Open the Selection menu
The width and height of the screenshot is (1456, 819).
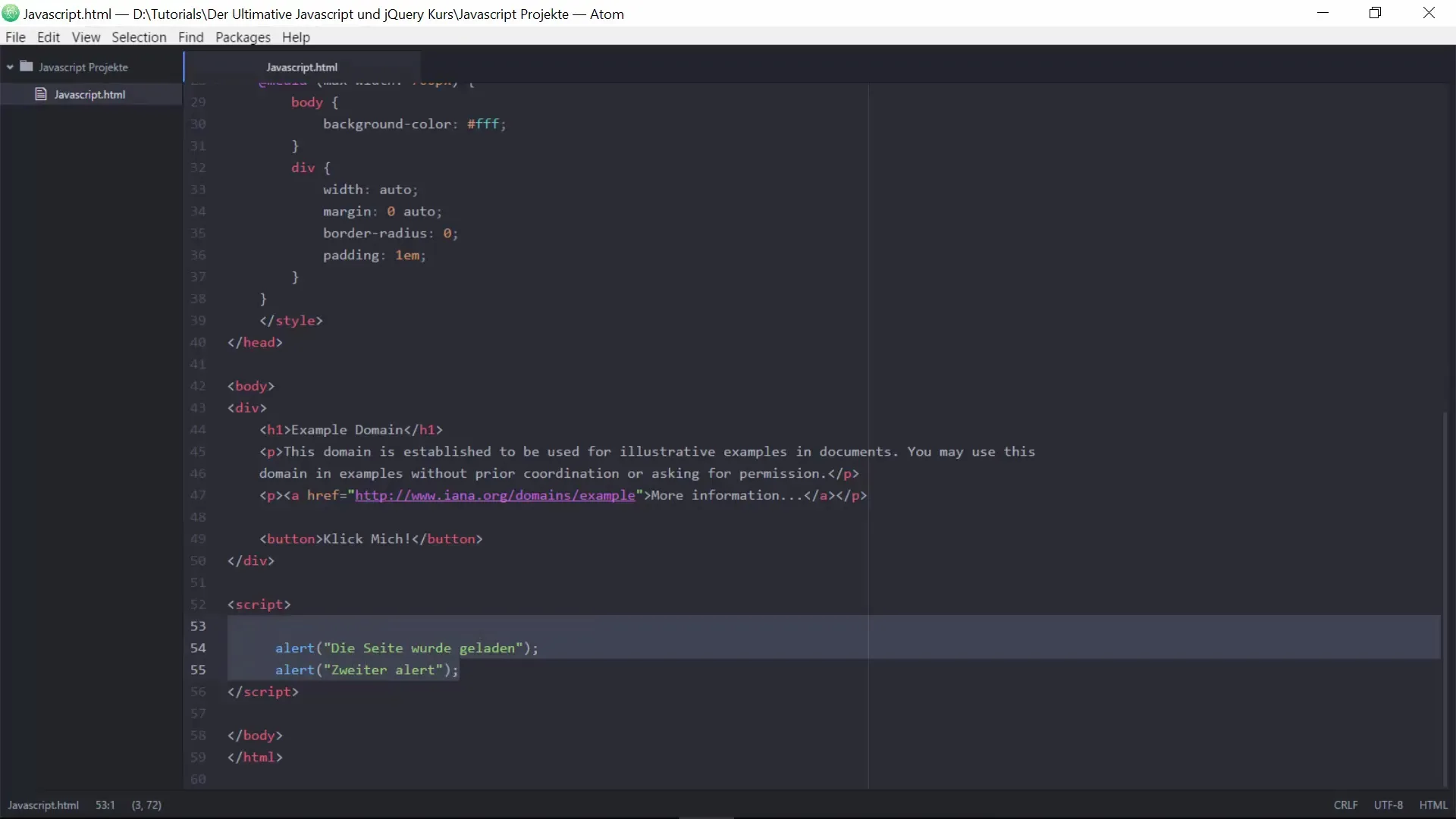pos(139,37)
